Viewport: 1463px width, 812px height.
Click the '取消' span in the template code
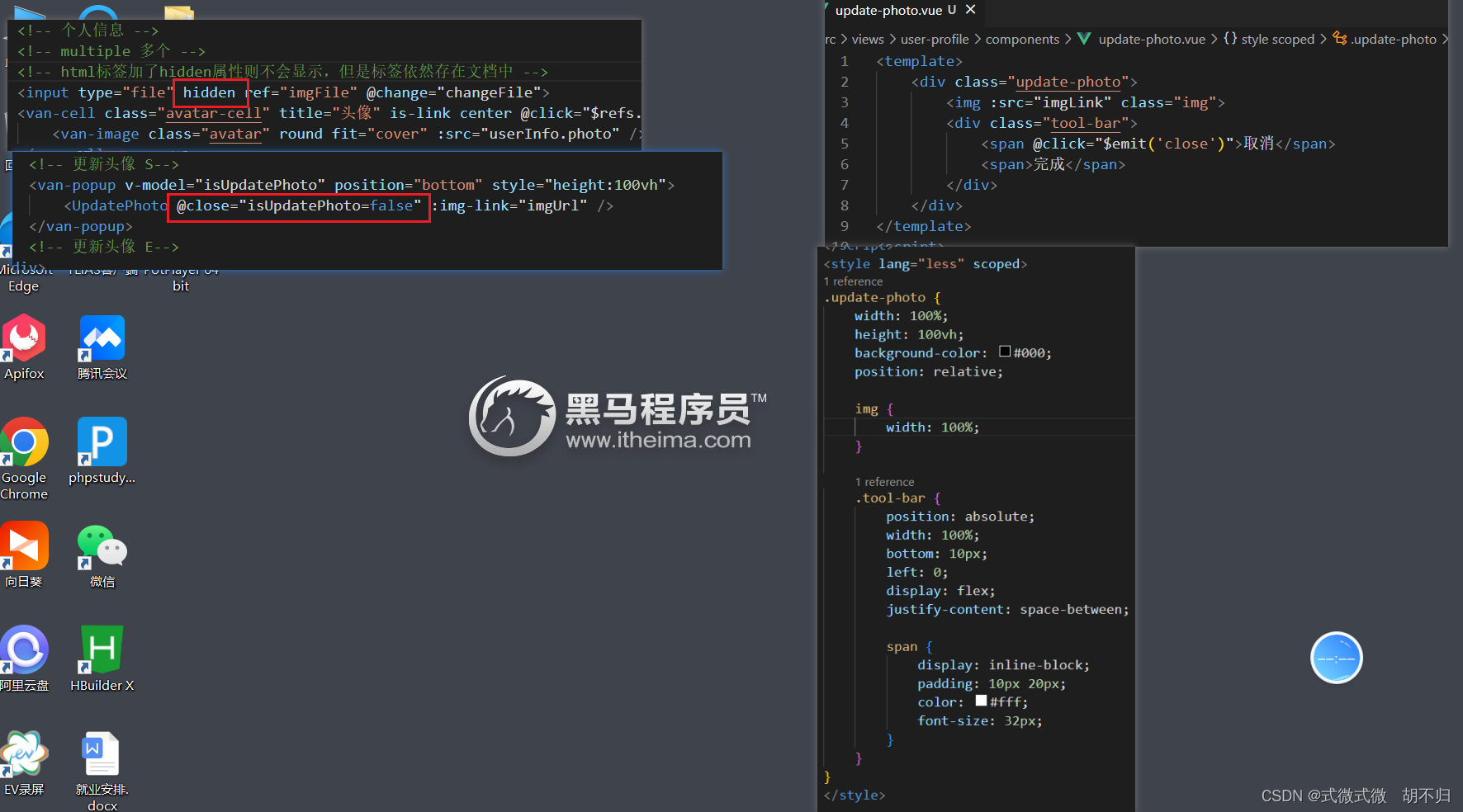coord(1258,144)
